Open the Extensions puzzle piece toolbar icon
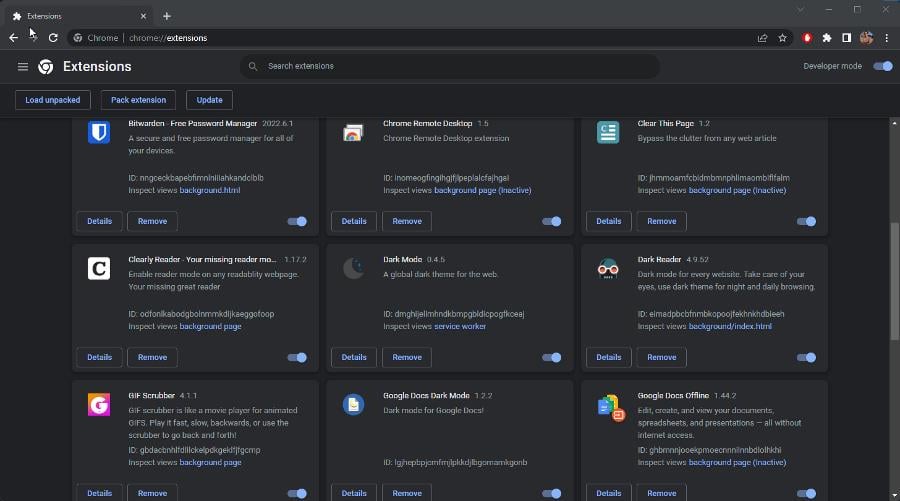 point(827,38)
